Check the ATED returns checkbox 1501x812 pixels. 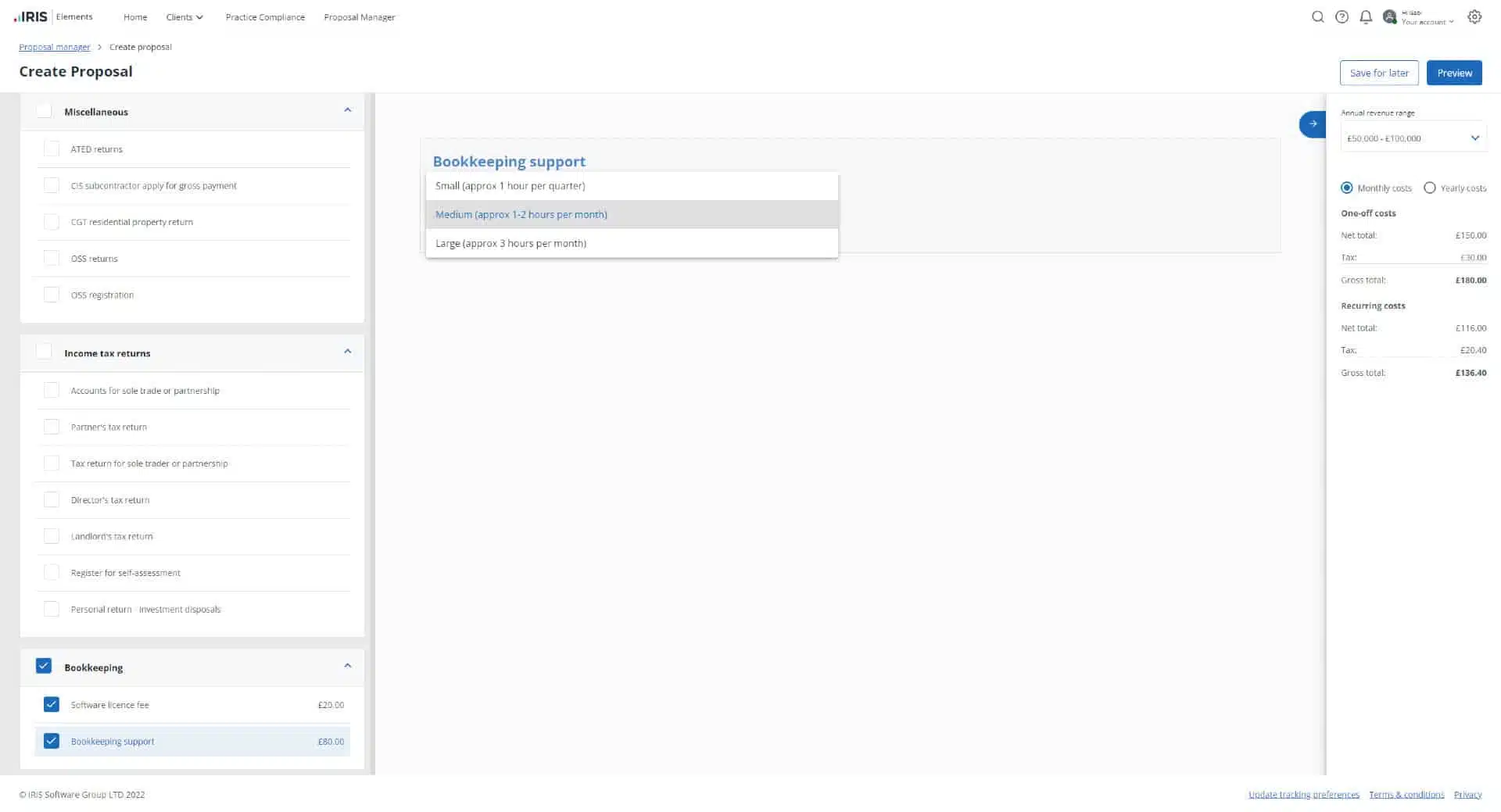[x=52, y=148]
